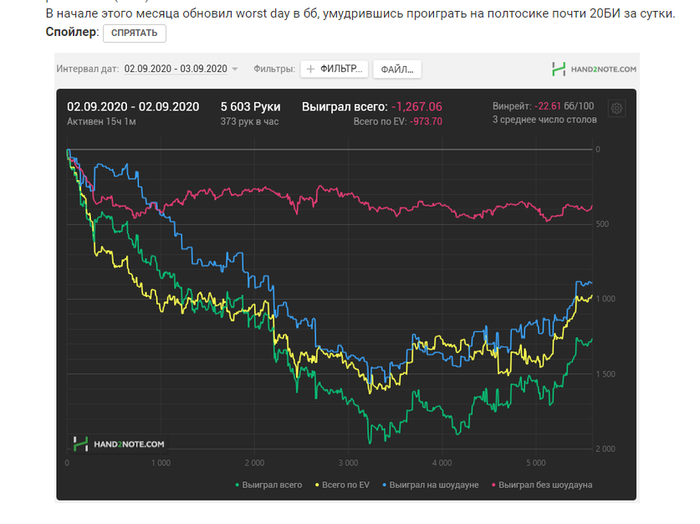Toggle the Всего по EV legend item
This screenshot has width=700, height=524.
coord(342,485)
